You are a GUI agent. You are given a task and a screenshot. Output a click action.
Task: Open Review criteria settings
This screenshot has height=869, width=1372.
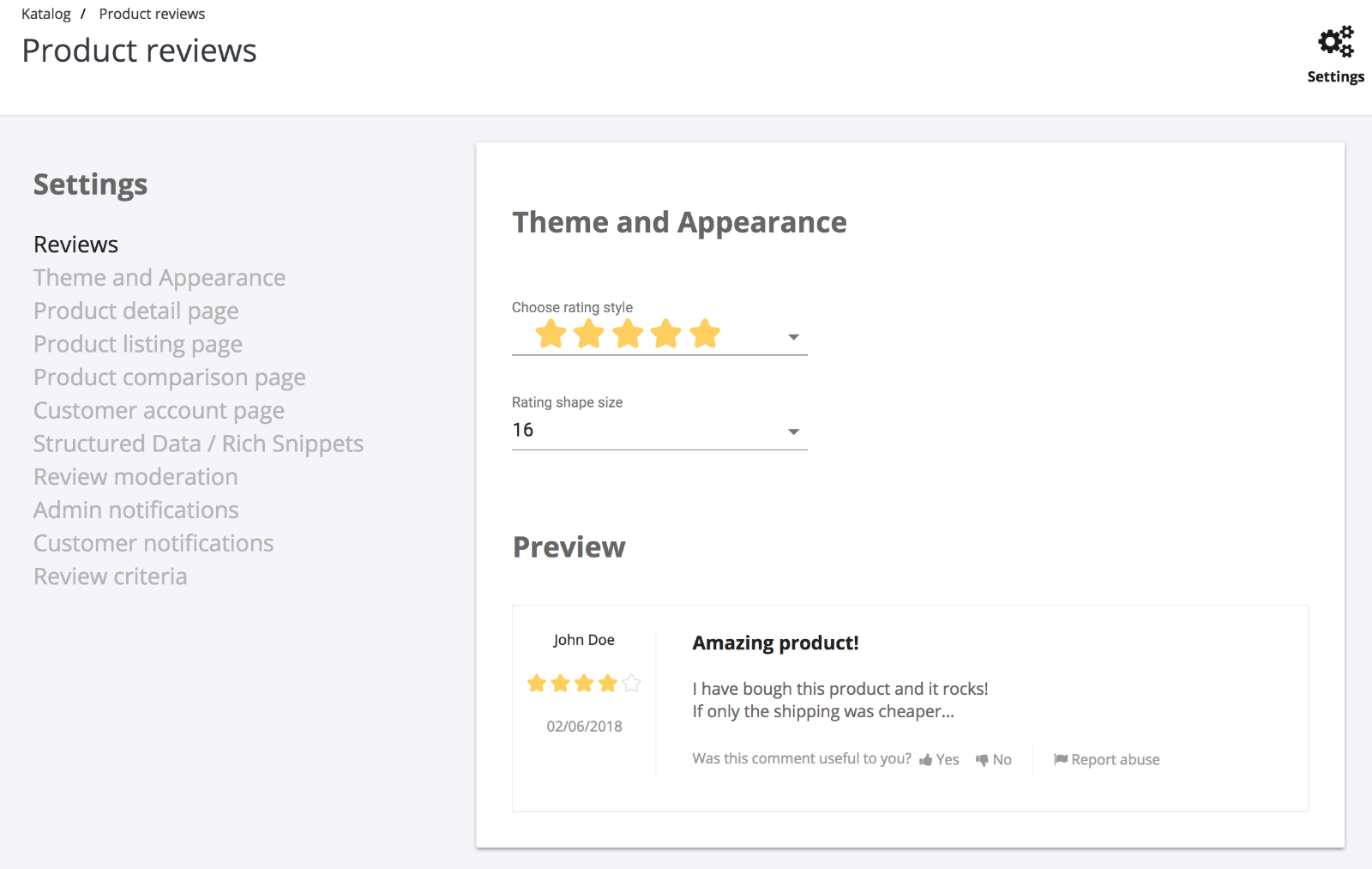click(111, 576)
